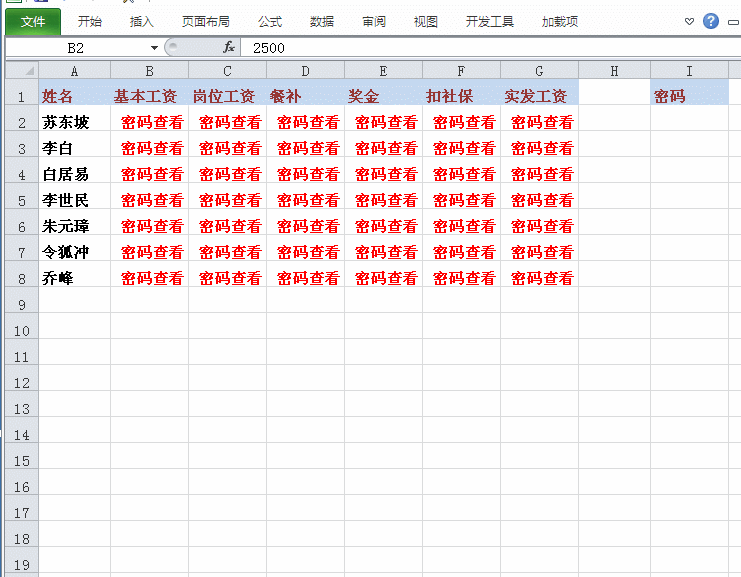Open the 文件 (File) tab
The height and width of the screenshot is (577, 741).
point(33,22)
